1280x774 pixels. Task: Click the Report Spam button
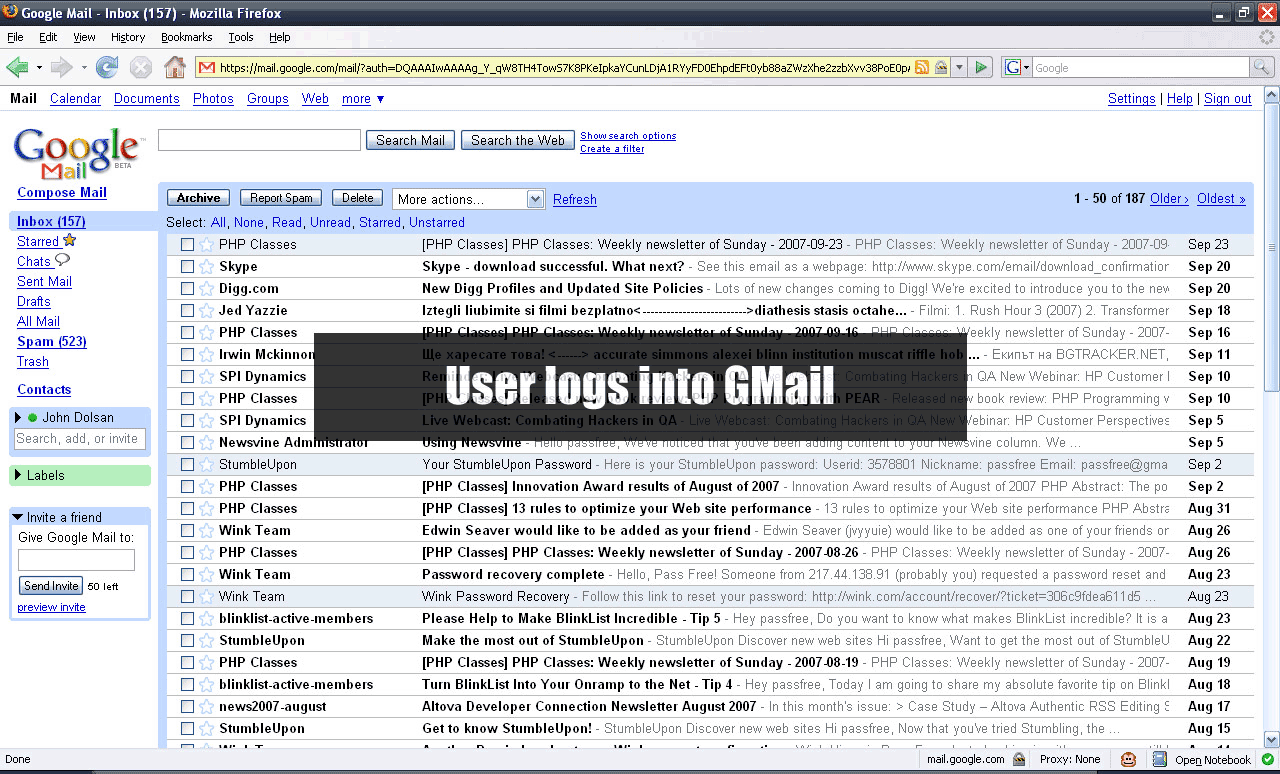coord(281,198)
